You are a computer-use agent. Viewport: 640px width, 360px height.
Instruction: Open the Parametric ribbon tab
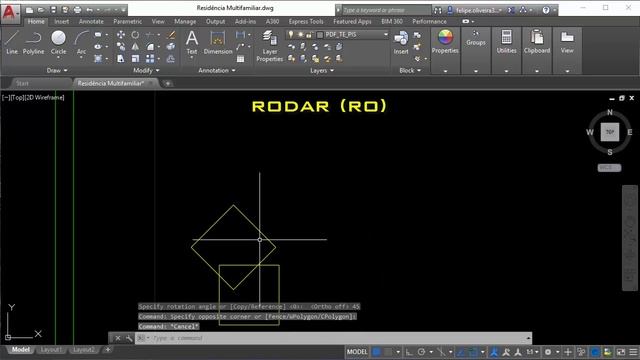(x=127, y=21)
